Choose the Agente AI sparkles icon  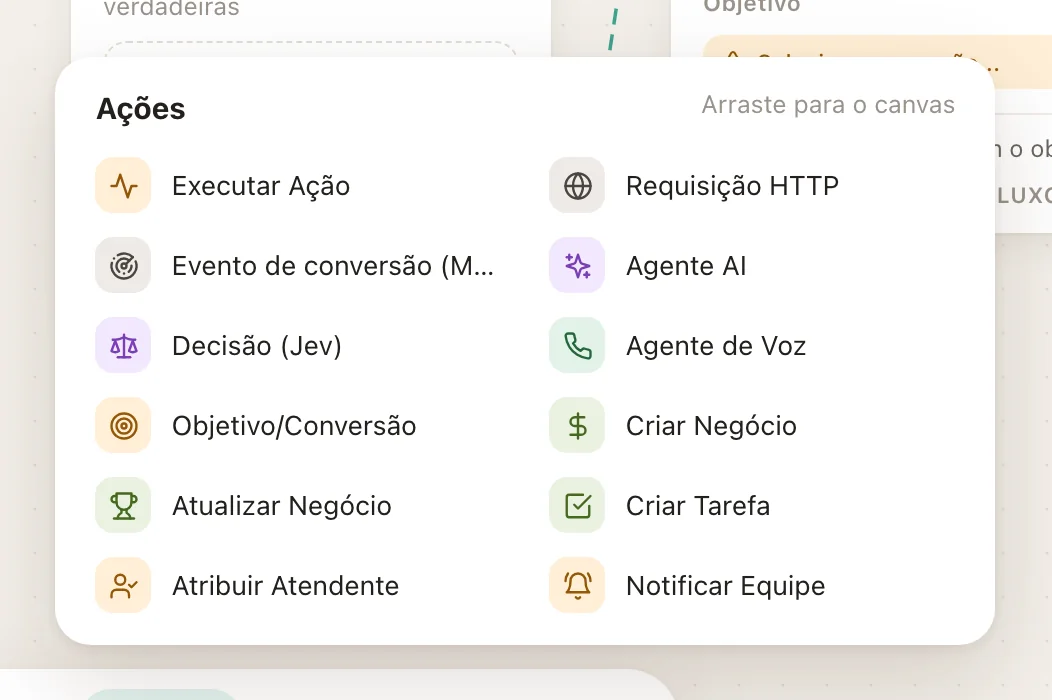(x=577, y=266)
